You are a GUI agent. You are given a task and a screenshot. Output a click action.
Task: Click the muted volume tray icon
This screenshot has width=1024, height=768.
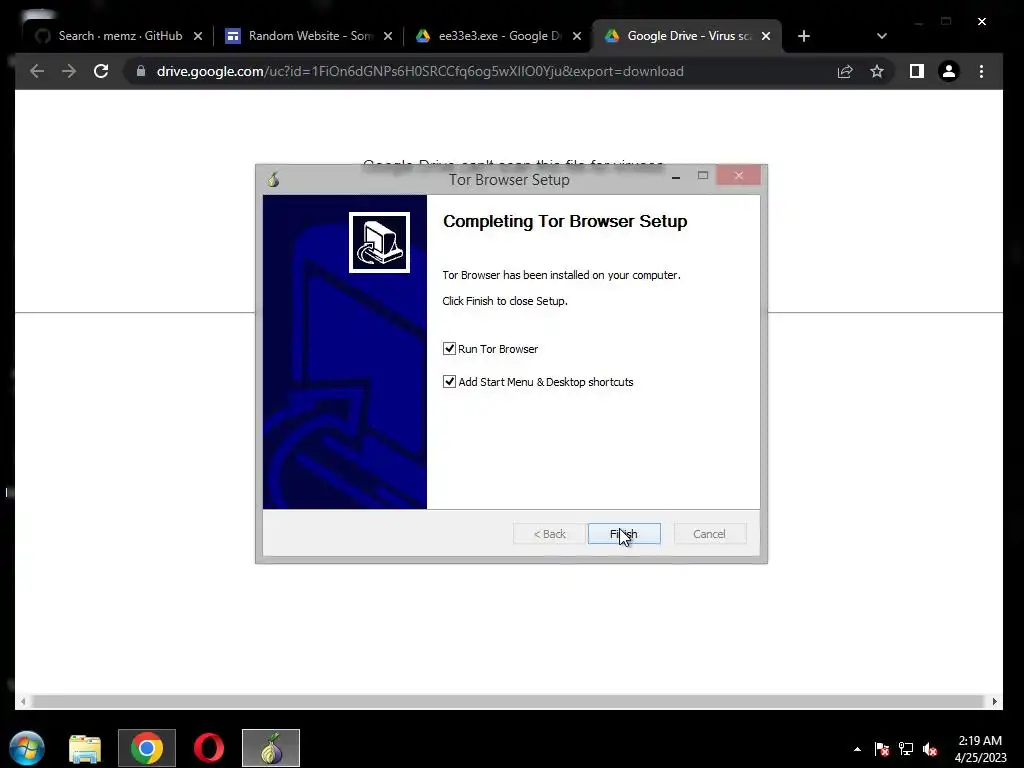tap(930, 749)
